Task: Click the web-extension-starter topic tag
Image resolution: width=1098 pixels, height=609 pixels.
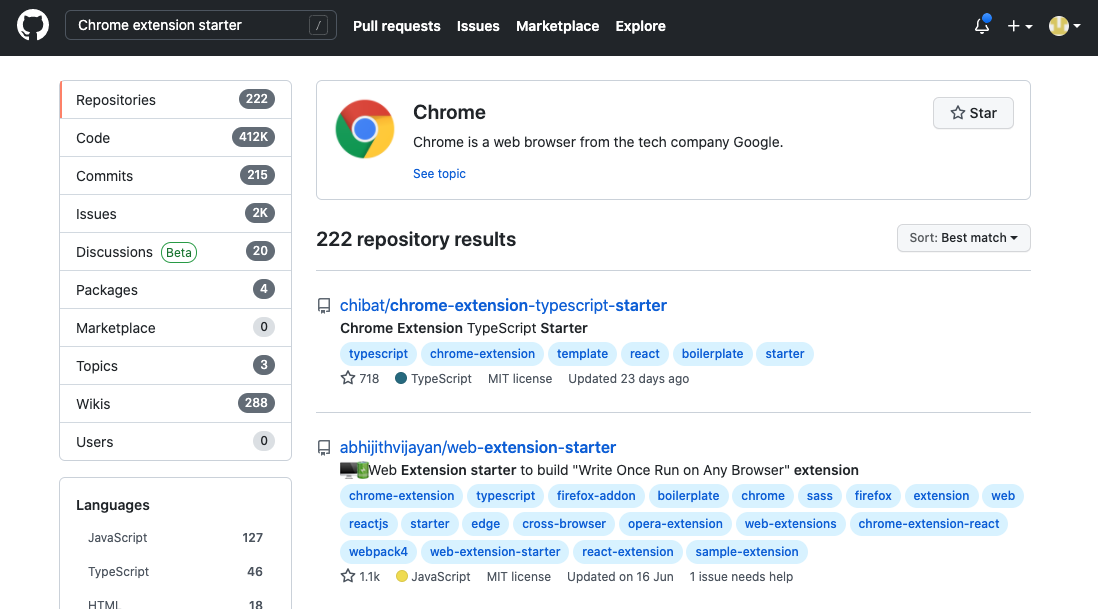Action: pyautogui.click(x=495, y=552)
